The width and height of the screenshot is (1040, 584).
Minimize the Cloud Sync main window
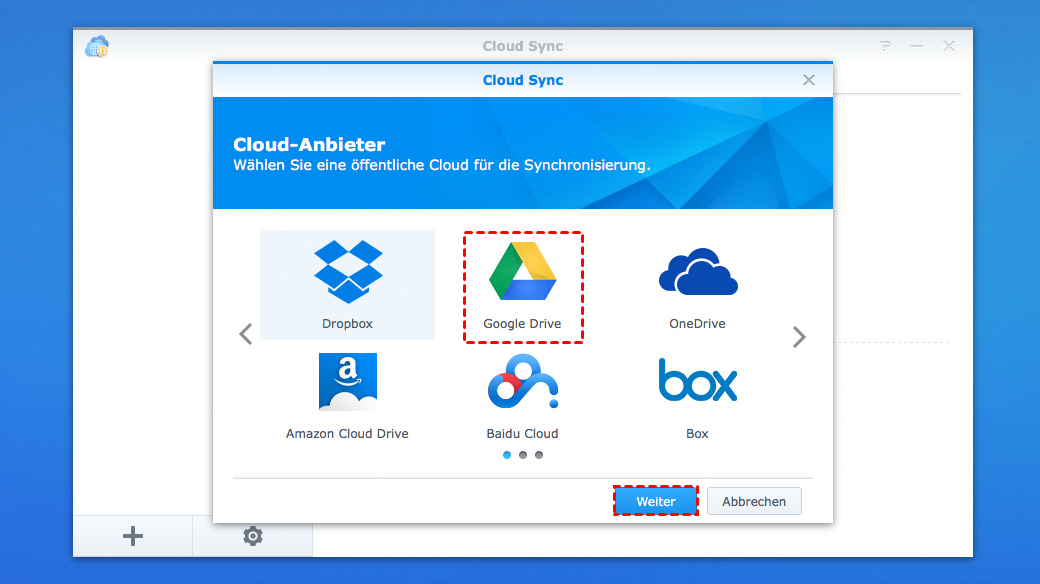(x=917, y=46)
